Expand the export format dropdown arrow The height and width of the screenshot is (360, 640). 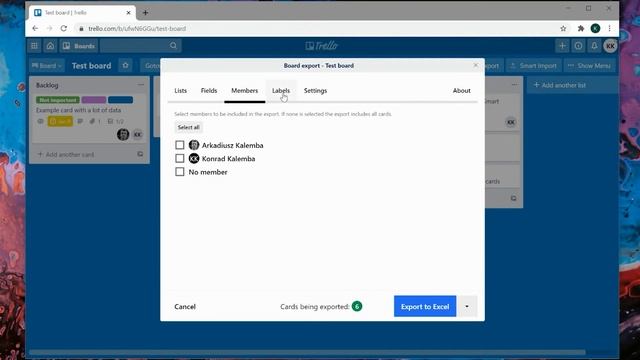click(467, 307)
